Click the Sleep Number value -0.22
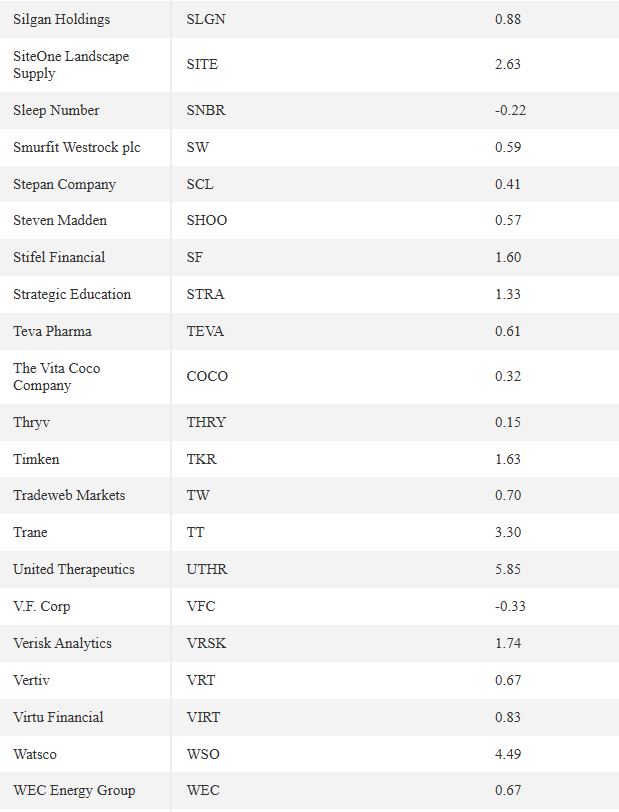This screenshot has height=812, width=619. pyautogui.click(x=510, y=110)
